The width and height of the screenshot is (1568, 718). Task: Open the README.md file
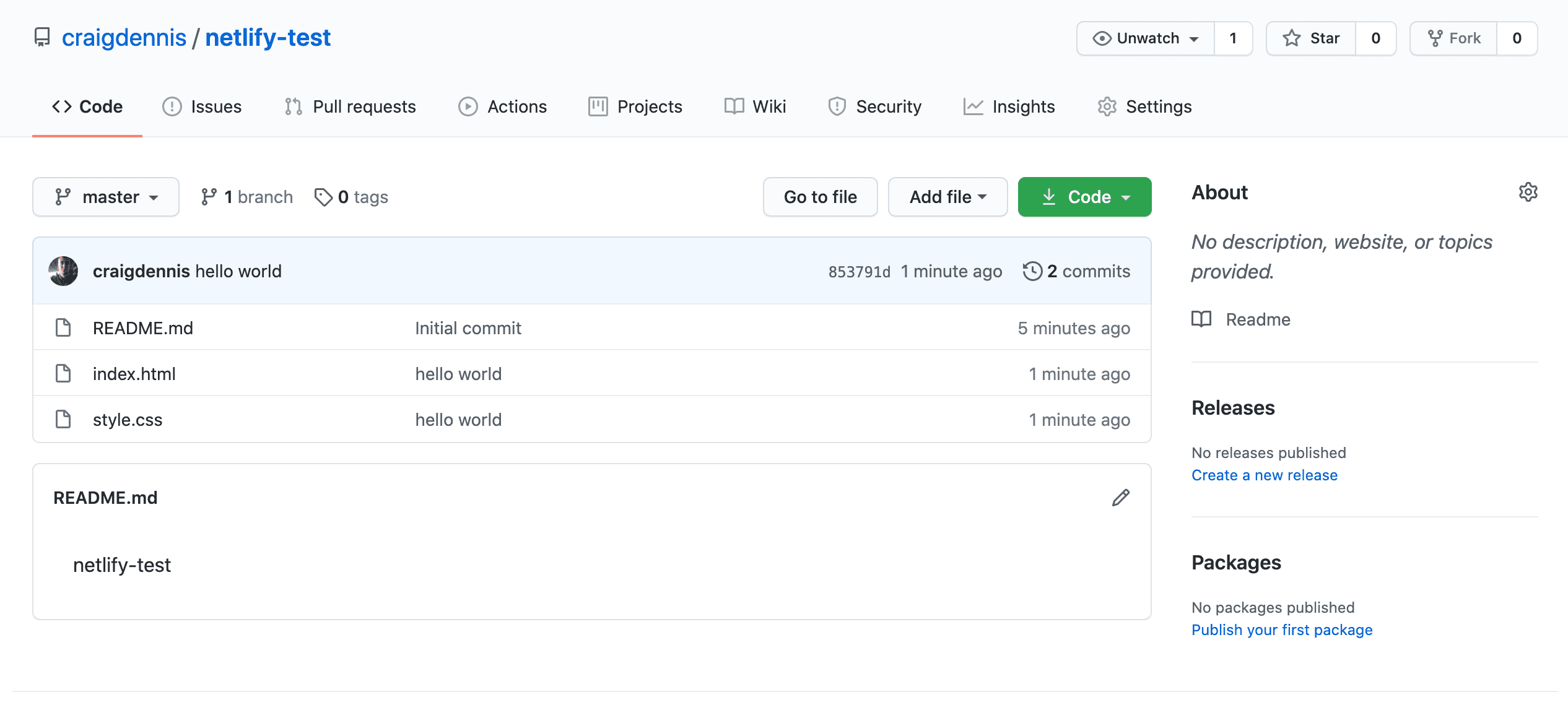click(143, 328)
